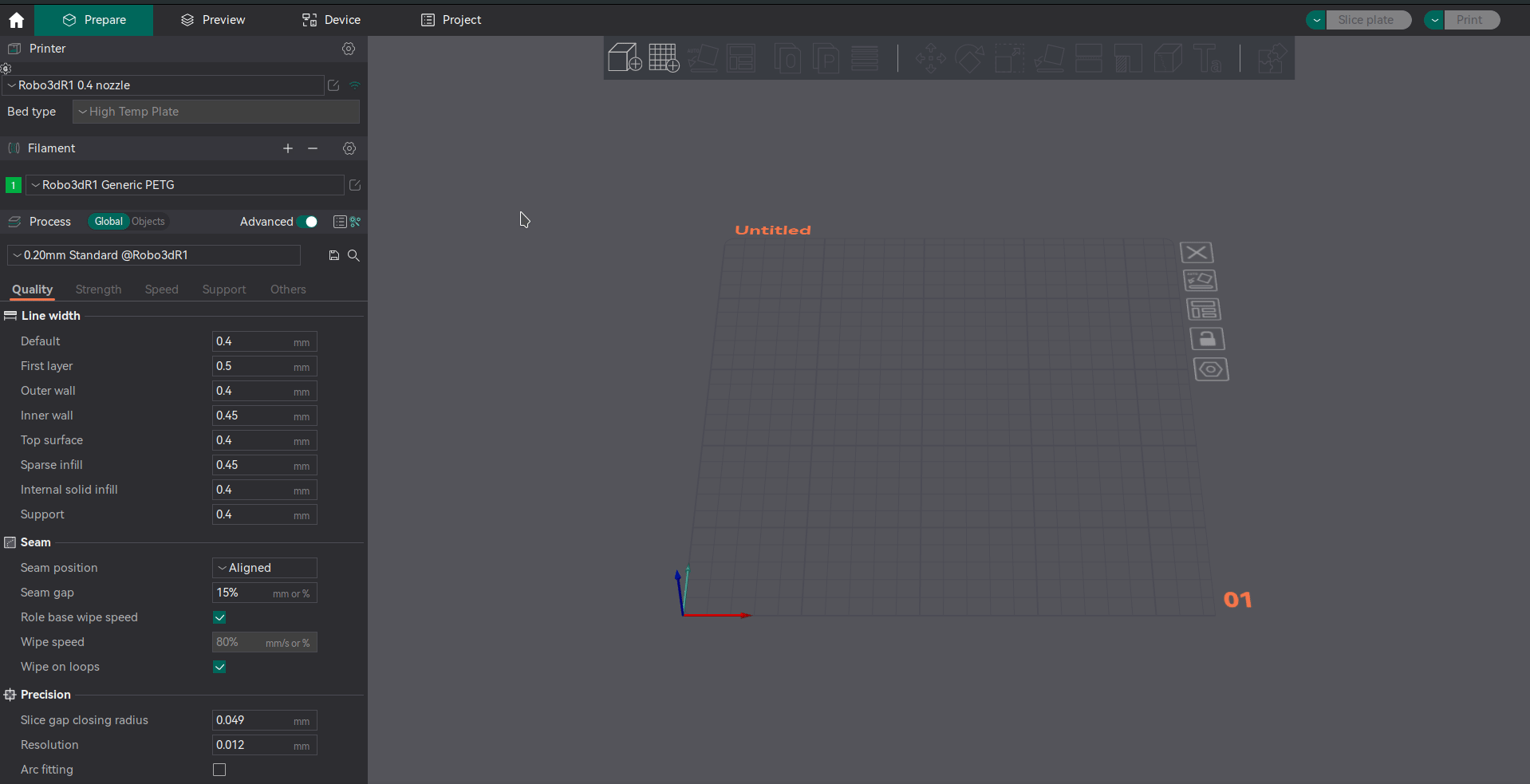The height and width of the screenshot is (784, 1530).
Task: Click the delete plate X icon
Action: (1196, 252)
